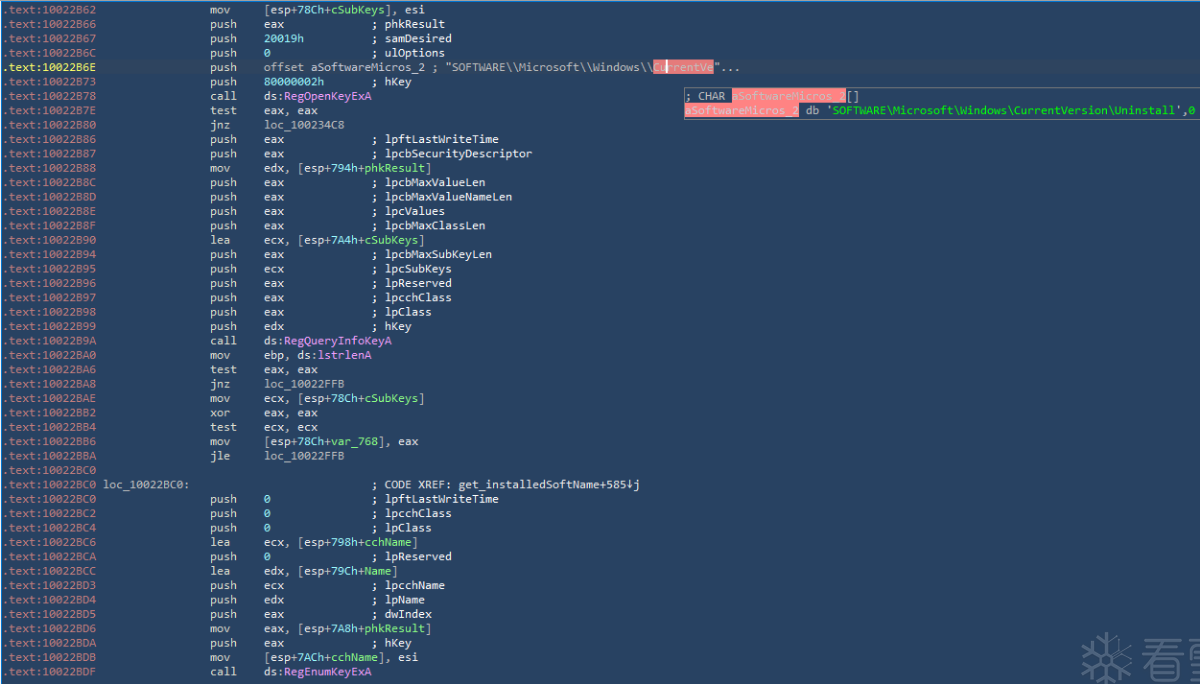The image size is (1200, 684).
Task: Click the samDesired comment
Action: coord(411,39)
